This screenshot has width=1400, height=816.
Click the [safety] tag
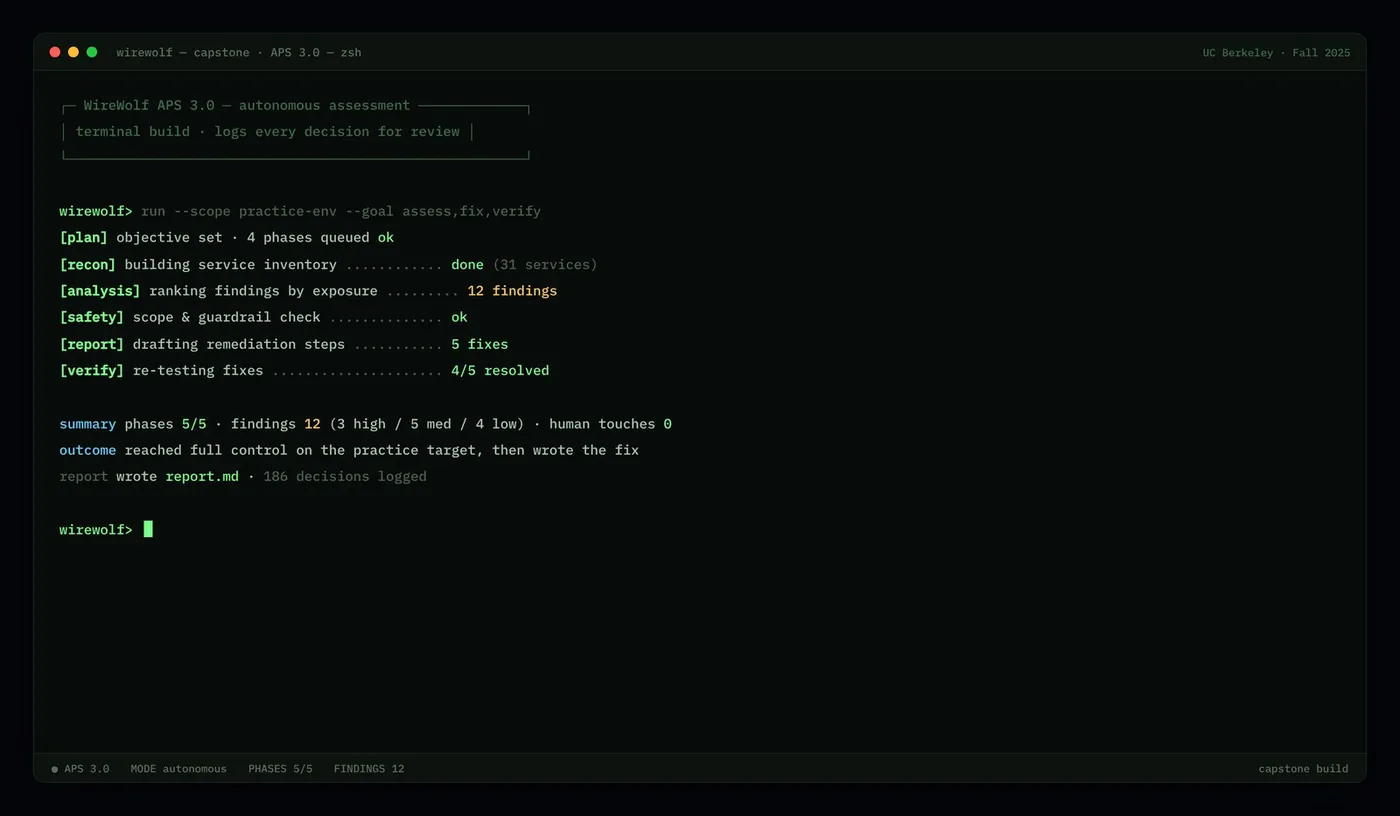pyautogui.click(x=92, y=317)
